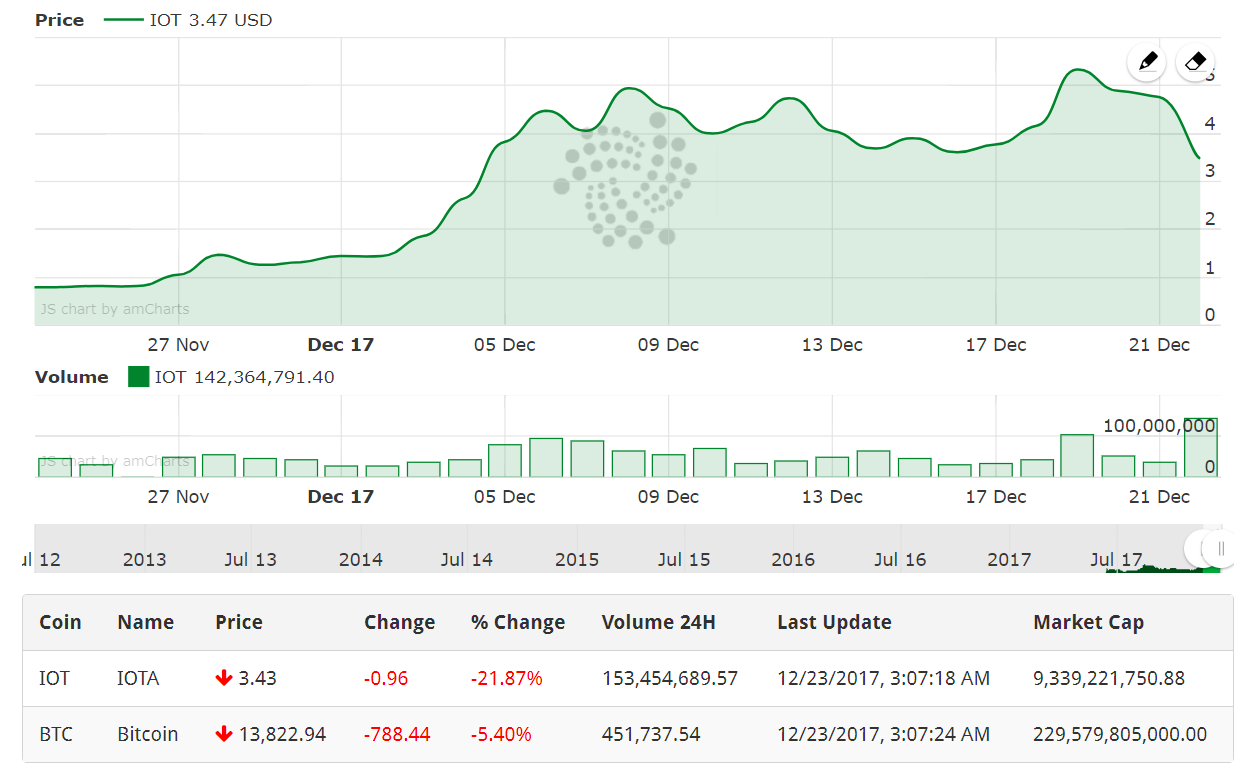This screenshot has width=1240, height=772.
Task: Click the 09 Dec label under price chart
Action: 668,345
